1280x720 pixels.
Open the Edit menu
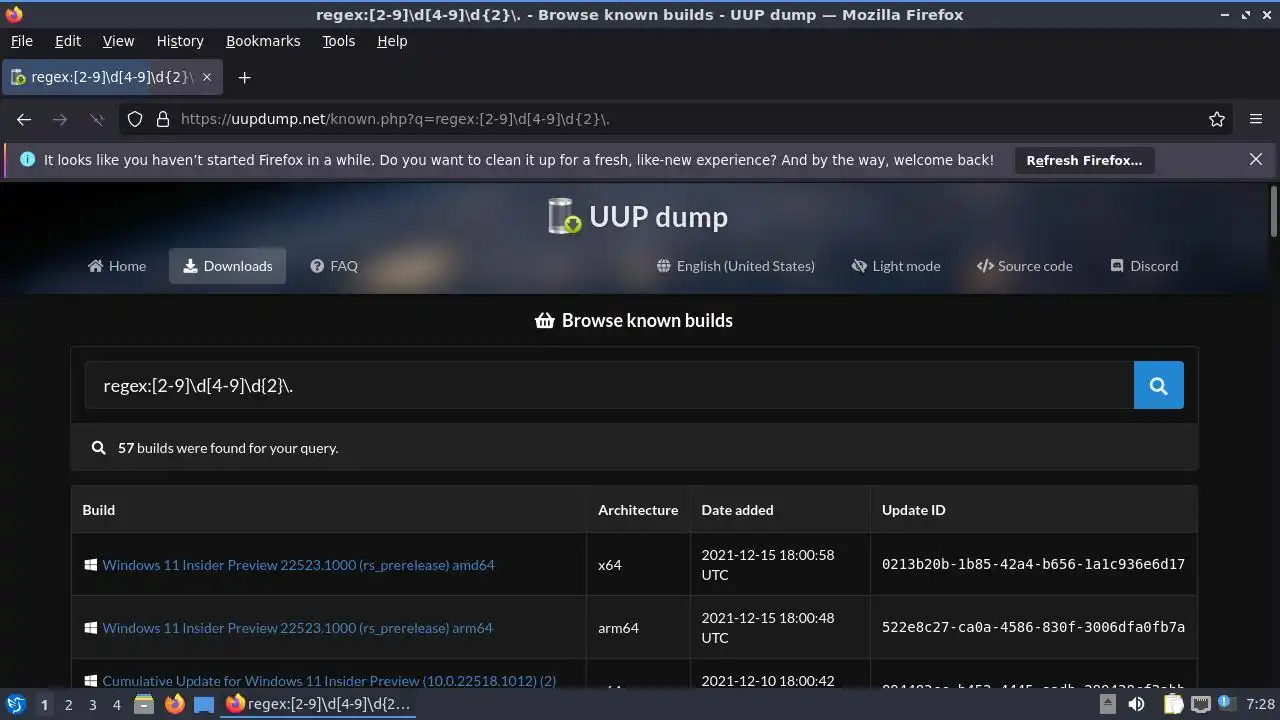(x=68, y=41)
